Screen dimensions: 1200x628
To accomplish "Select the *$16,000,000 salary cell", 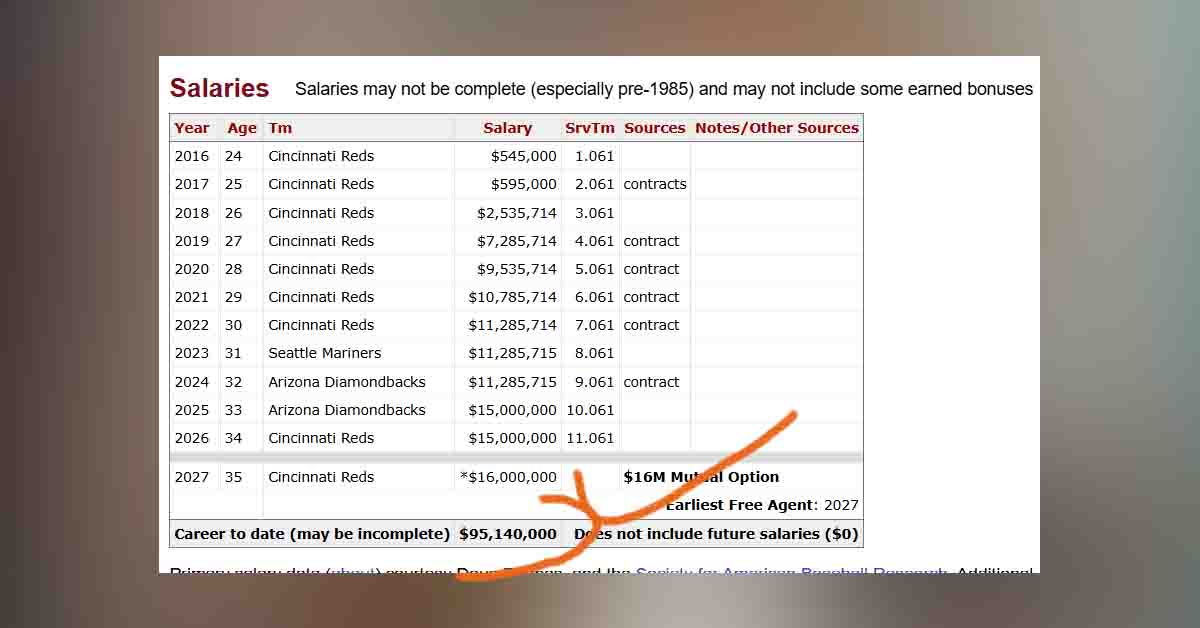I will (x=508, y=477).
